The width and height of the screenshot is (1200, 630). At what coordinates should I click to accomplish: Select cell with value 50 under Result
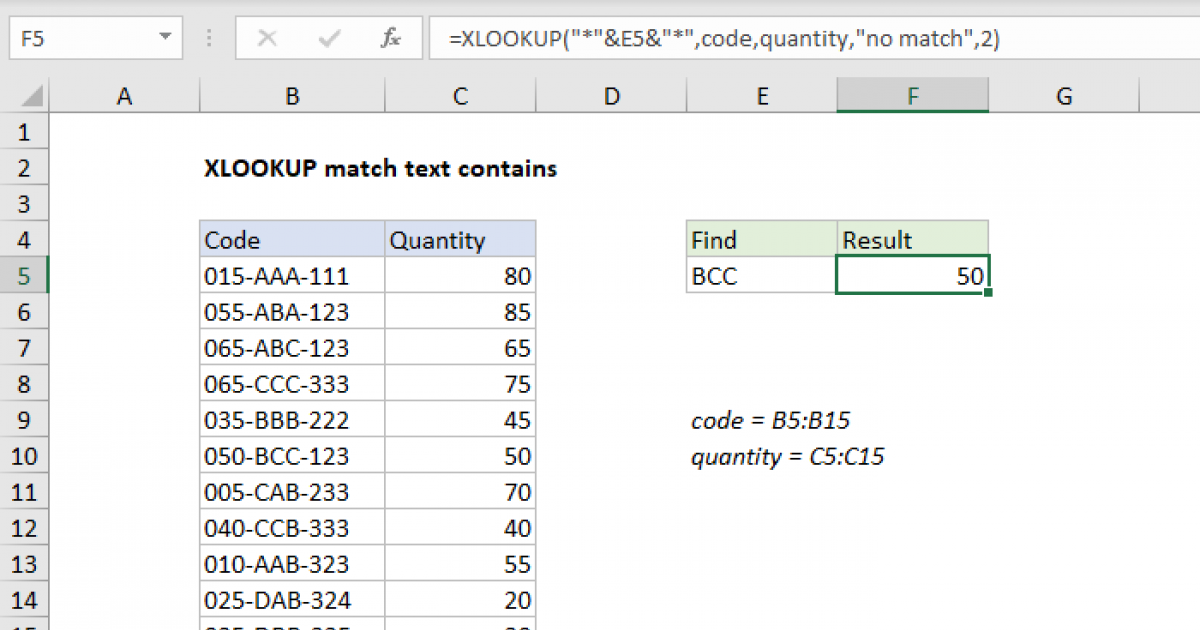click(912, 275)
